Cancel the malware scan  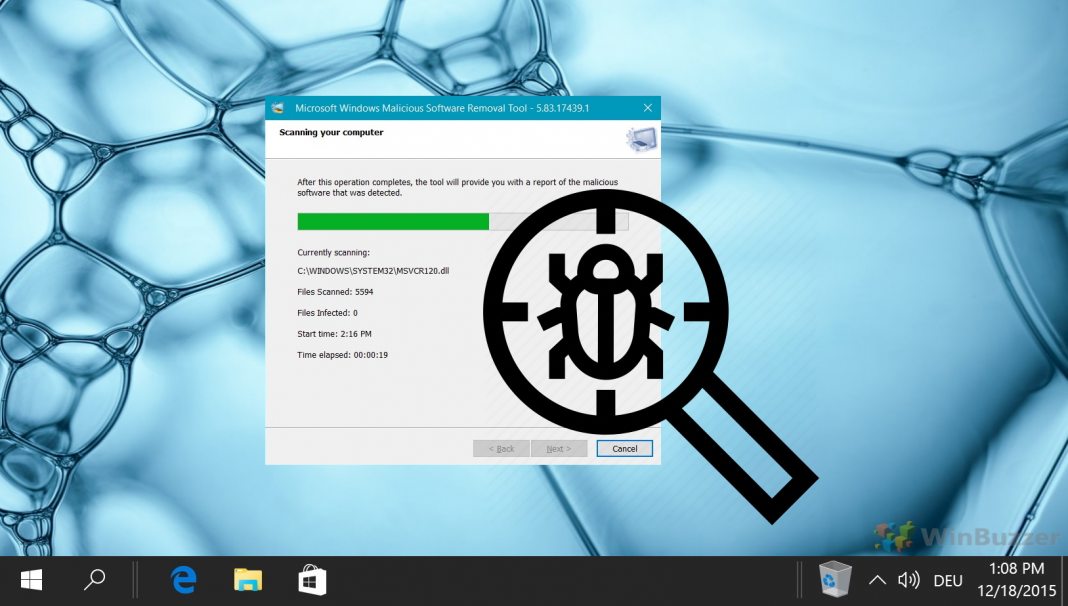(x=624, y=448)
